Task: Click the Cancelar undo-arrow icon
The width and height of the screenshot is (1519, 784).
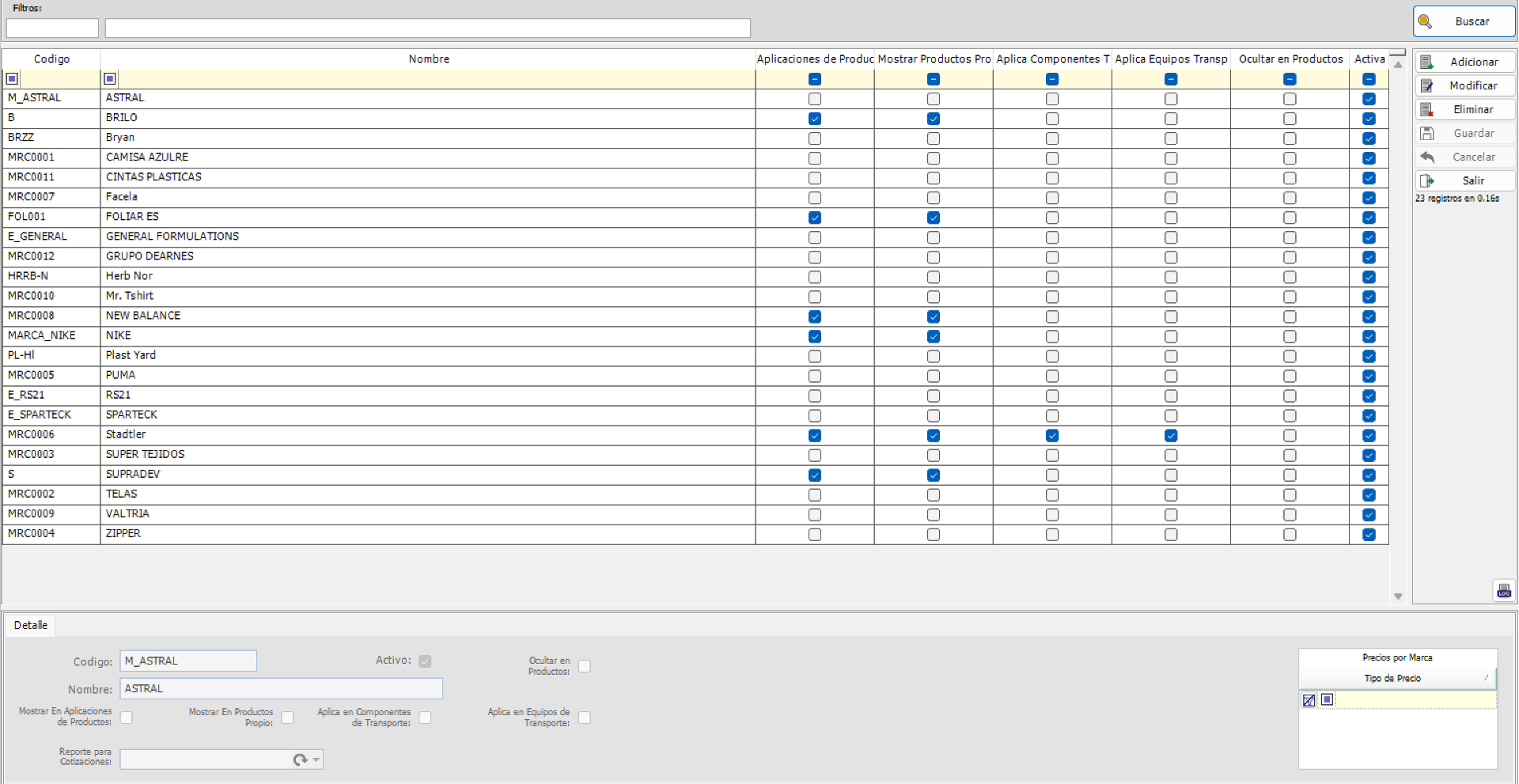Action: 1428,157
